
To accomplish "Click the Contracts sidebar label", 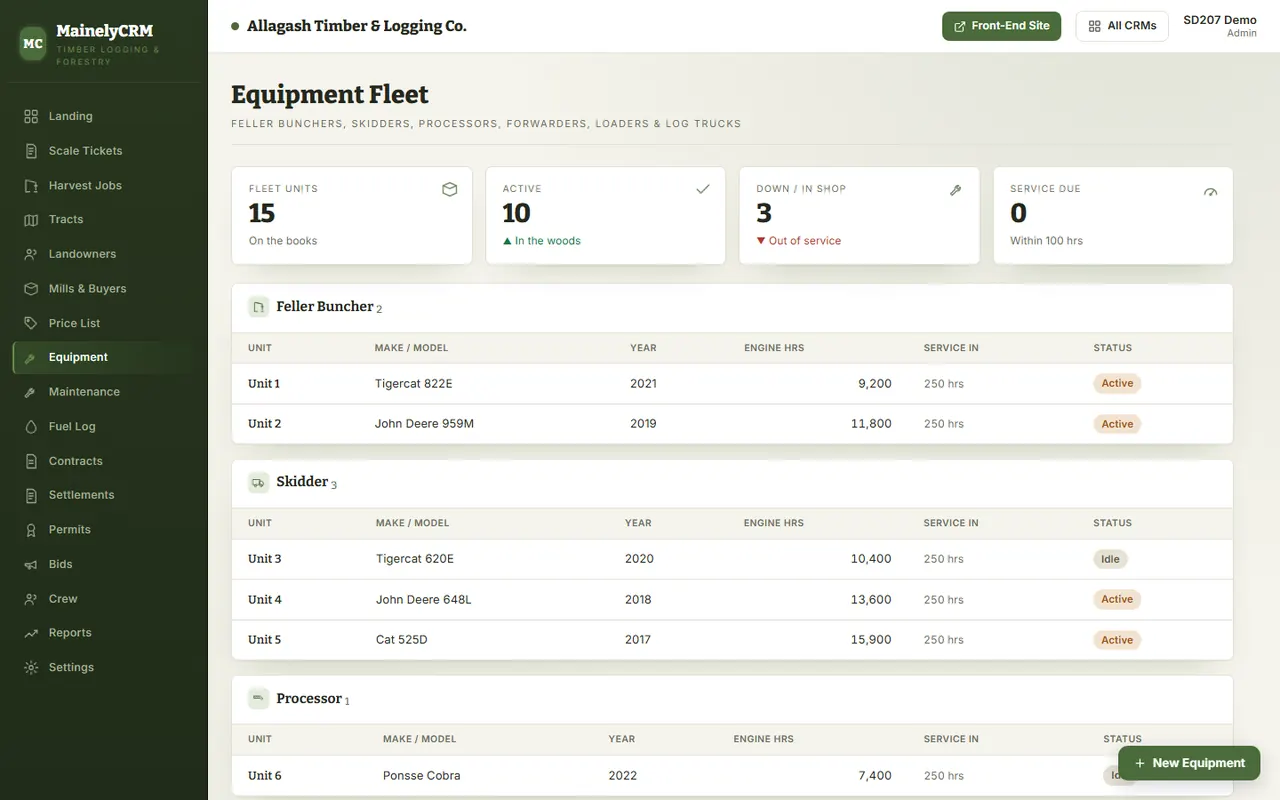I will (x=76, y=461).
